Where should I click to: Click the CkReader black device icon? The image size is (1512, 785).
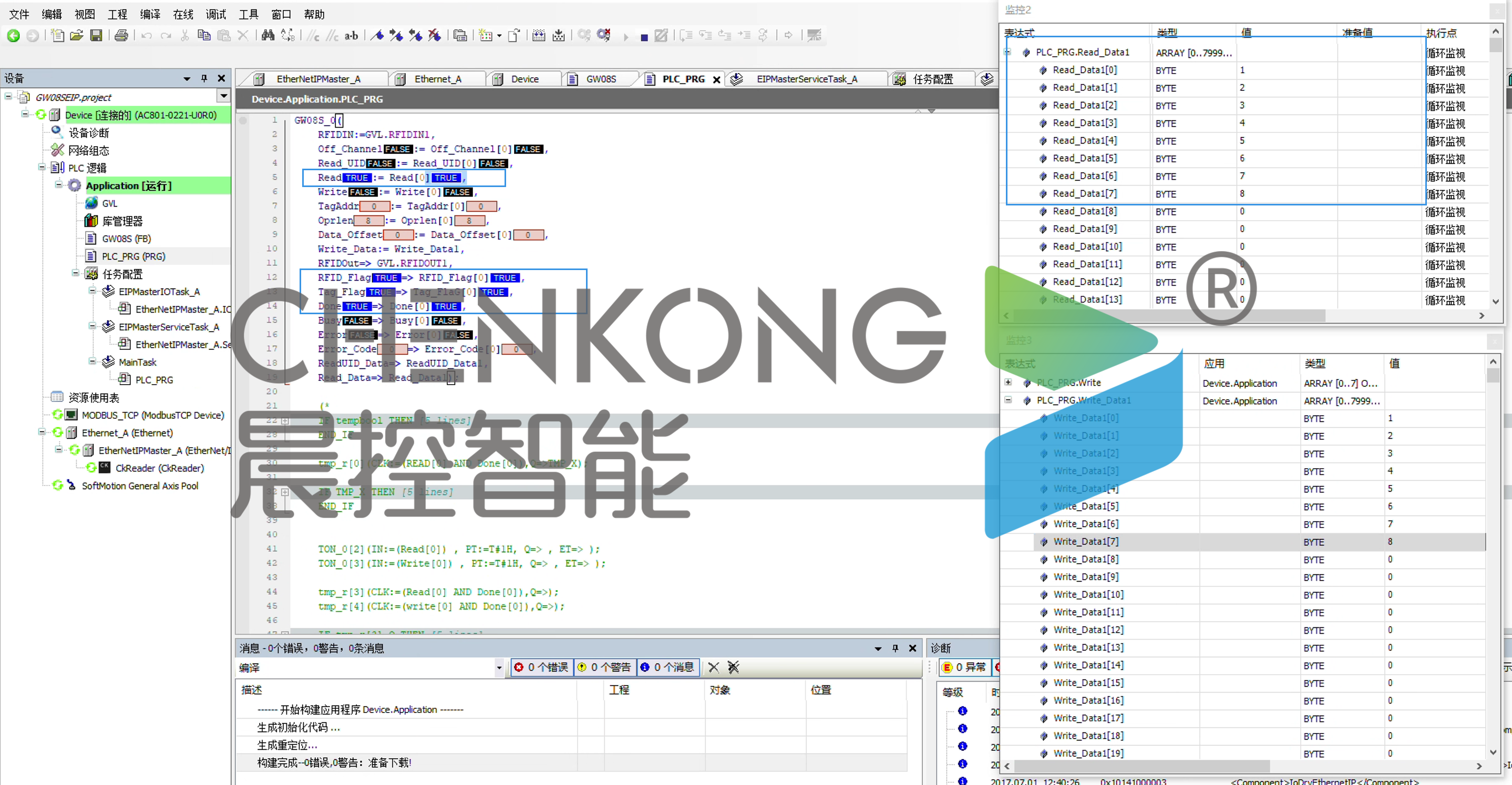coord(105,468)
